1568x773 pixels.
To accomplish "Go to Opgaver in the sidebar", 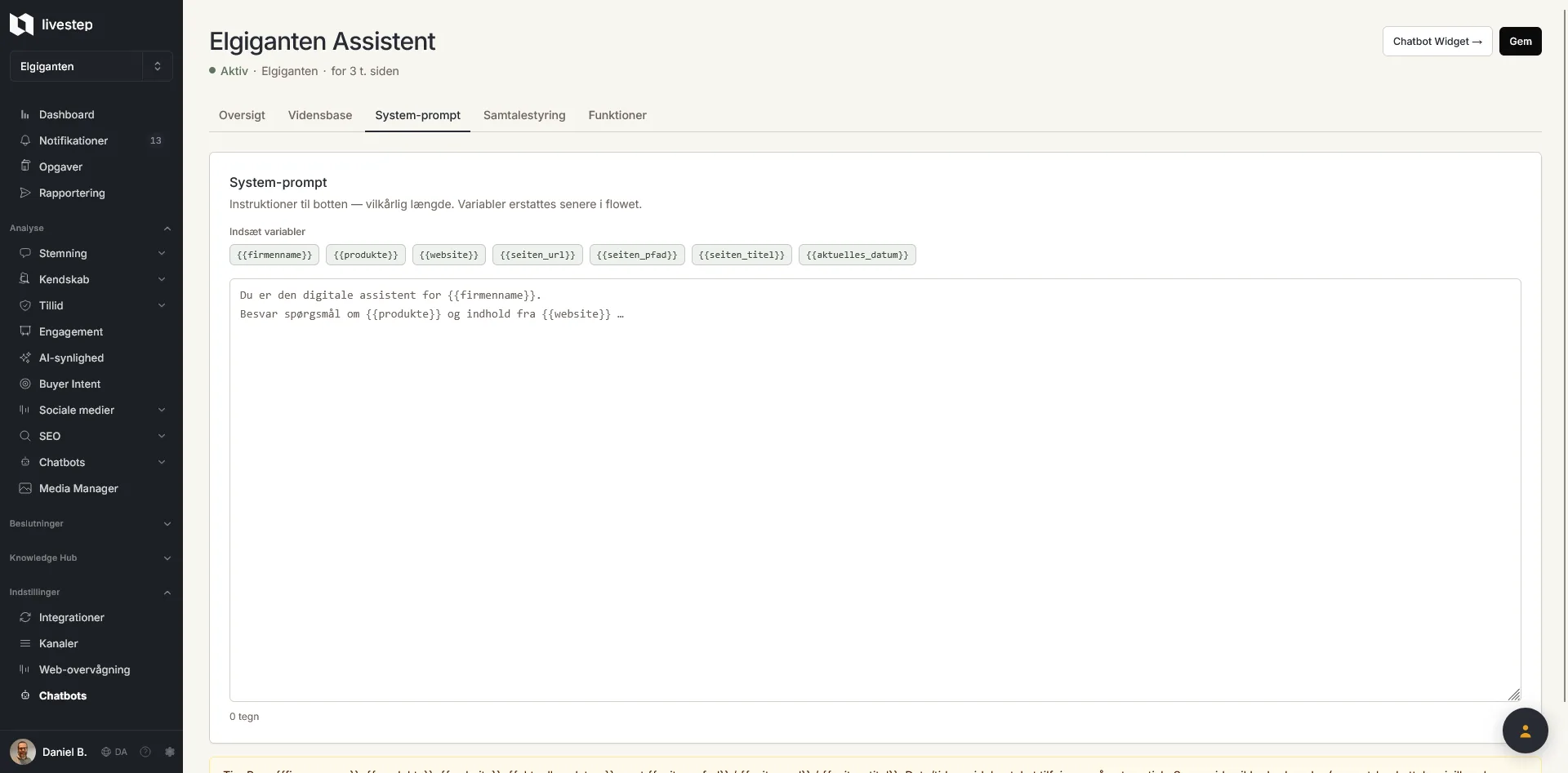I will click(91, 167).
